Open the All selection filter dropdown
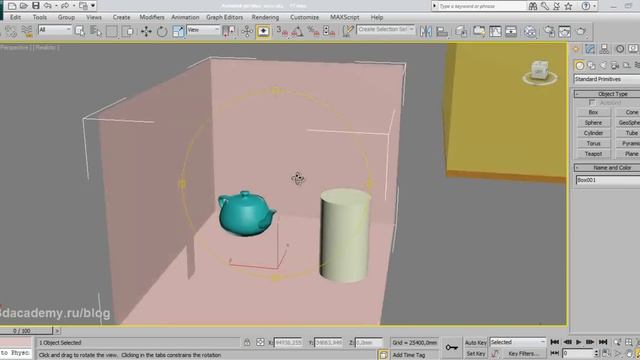 point(55,30)
